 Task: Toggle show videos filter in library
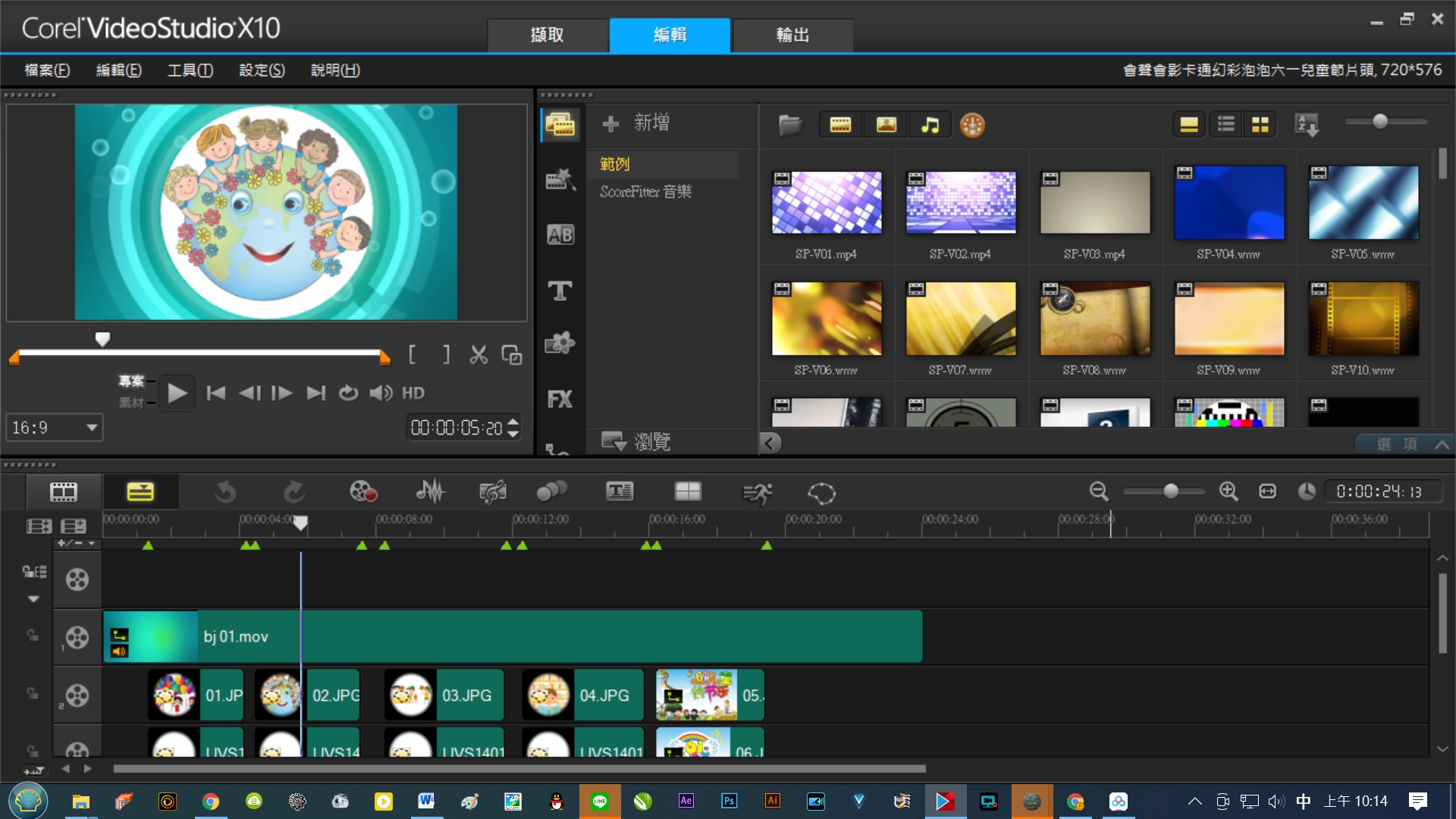[840, 125]
